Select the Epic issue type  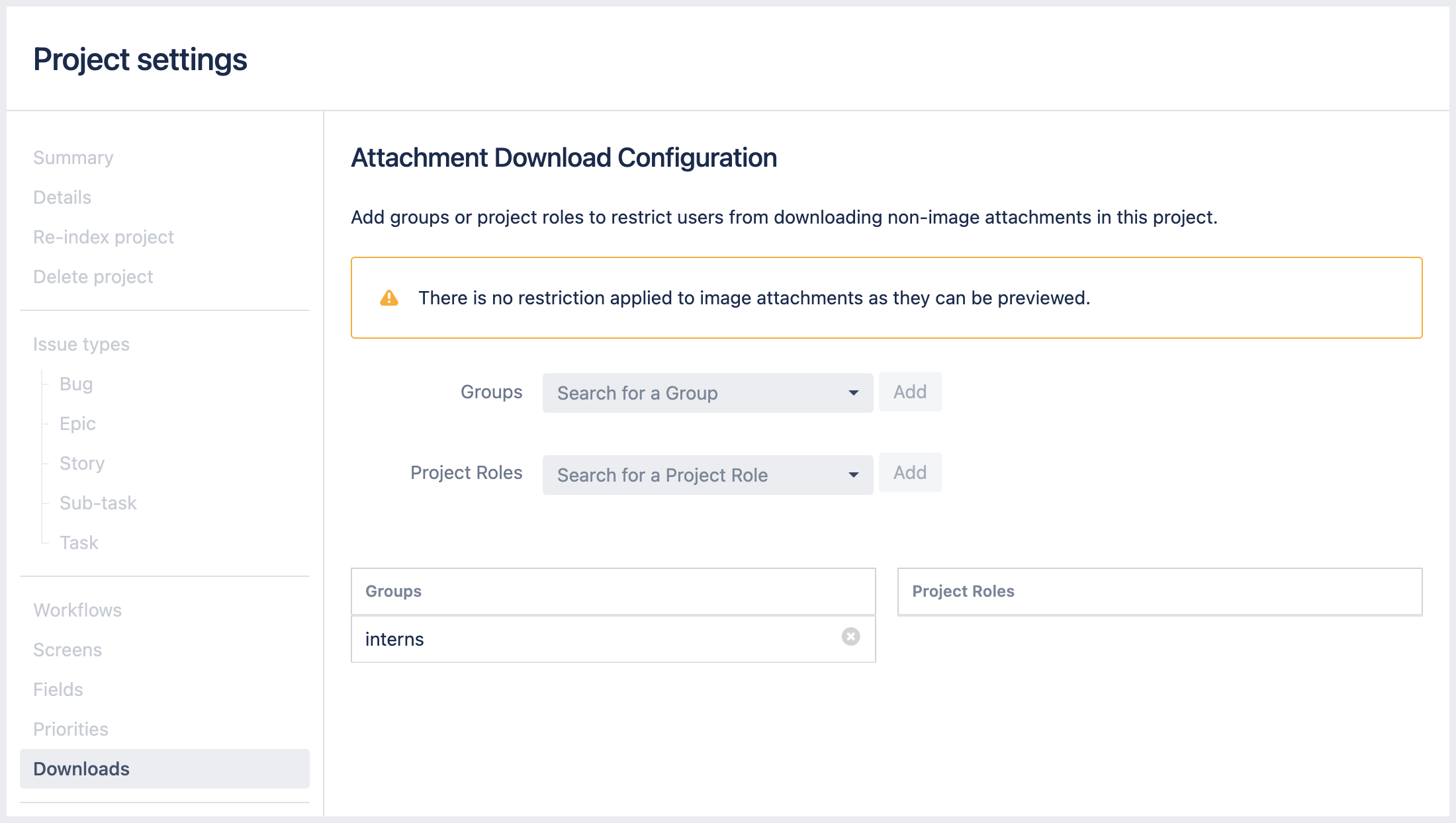(x=77, y=423)
